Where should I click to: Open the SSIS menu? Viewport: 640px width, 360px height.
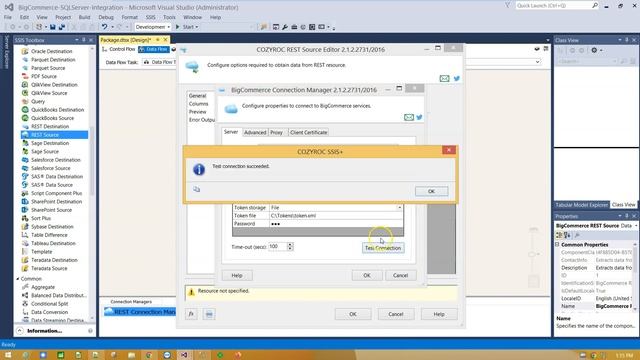[151, 17]
